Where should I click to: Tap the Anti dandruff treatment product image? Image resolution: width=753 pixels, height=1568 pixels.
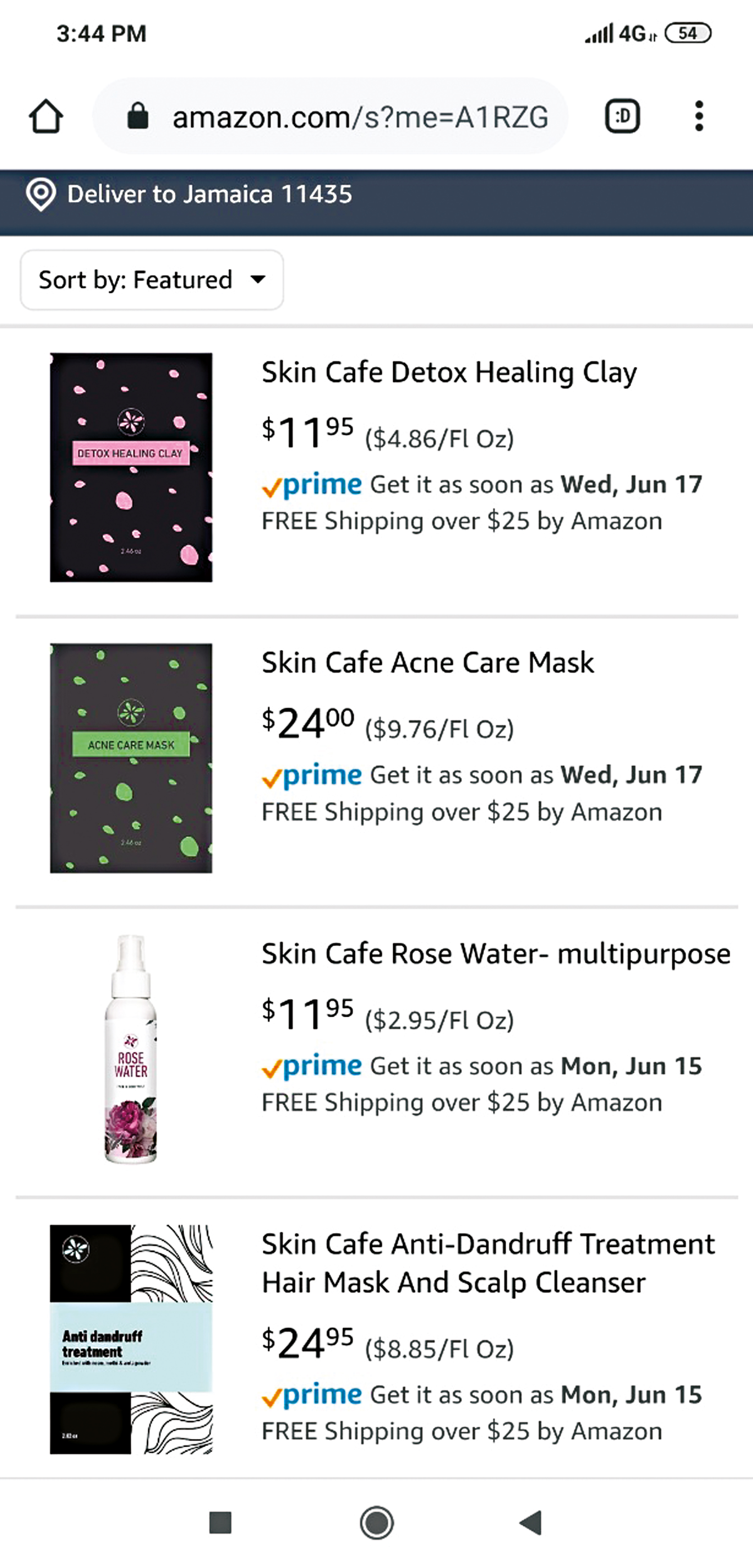[x=132, y=1339]
